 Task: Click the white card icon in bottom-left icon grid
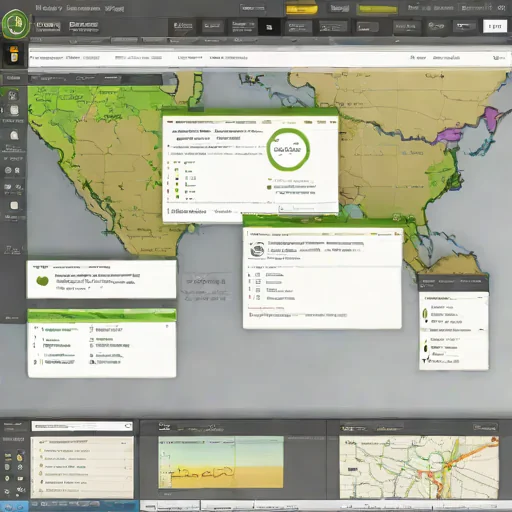(x=21, y=479)
